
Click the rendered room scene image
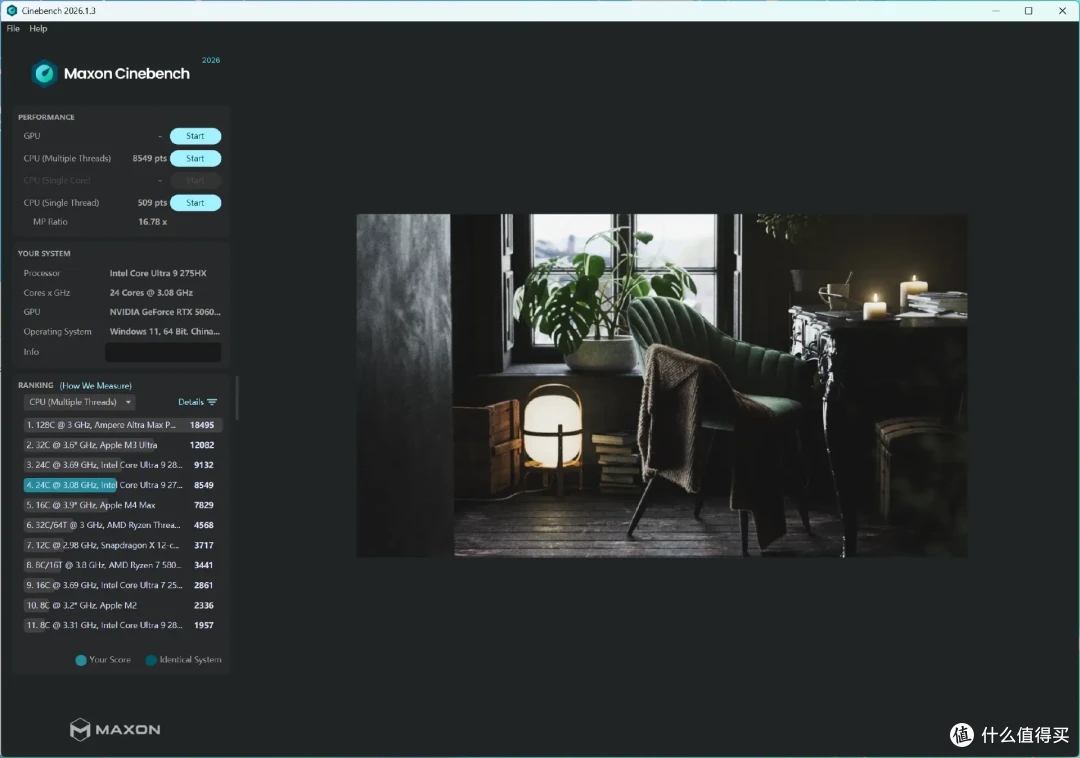click(662, 386)
